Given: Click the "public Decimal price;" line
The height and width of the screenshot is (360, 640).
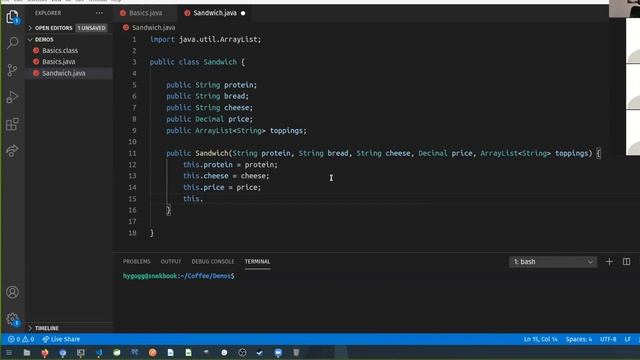Looking at the screenshot, I should (x=209, y=119).
